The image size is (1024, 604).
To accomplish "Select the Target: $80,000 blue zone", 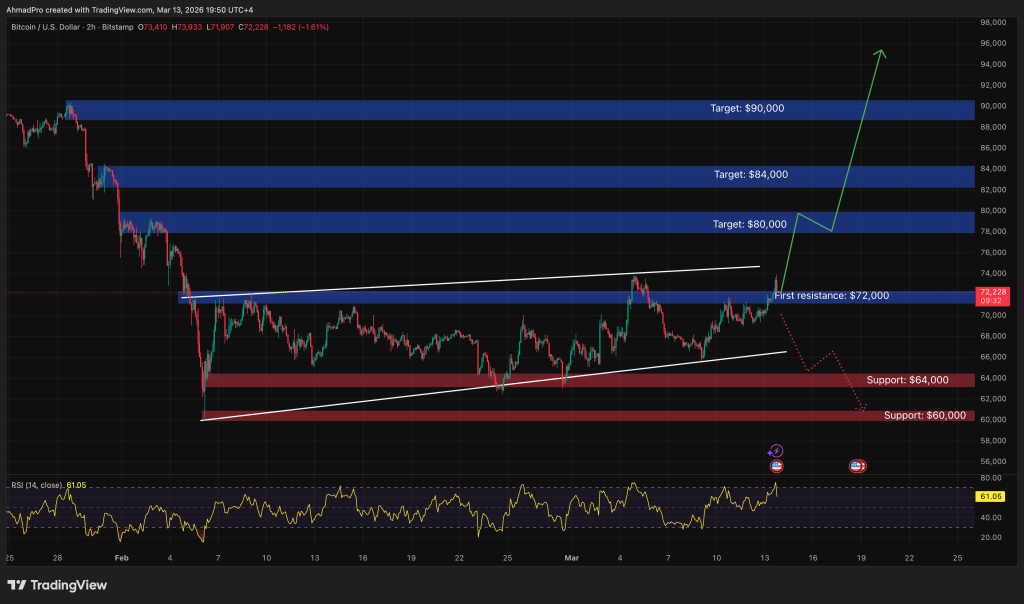I will pyautogui.click(x=522, y=222).
